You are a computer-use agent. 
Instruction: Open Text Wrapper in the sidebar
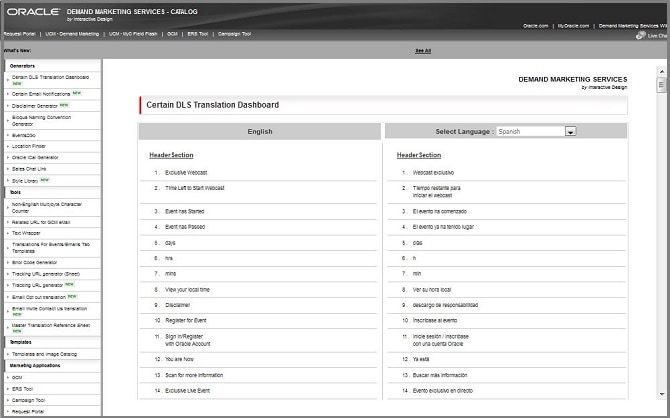[x=26, y=233]
